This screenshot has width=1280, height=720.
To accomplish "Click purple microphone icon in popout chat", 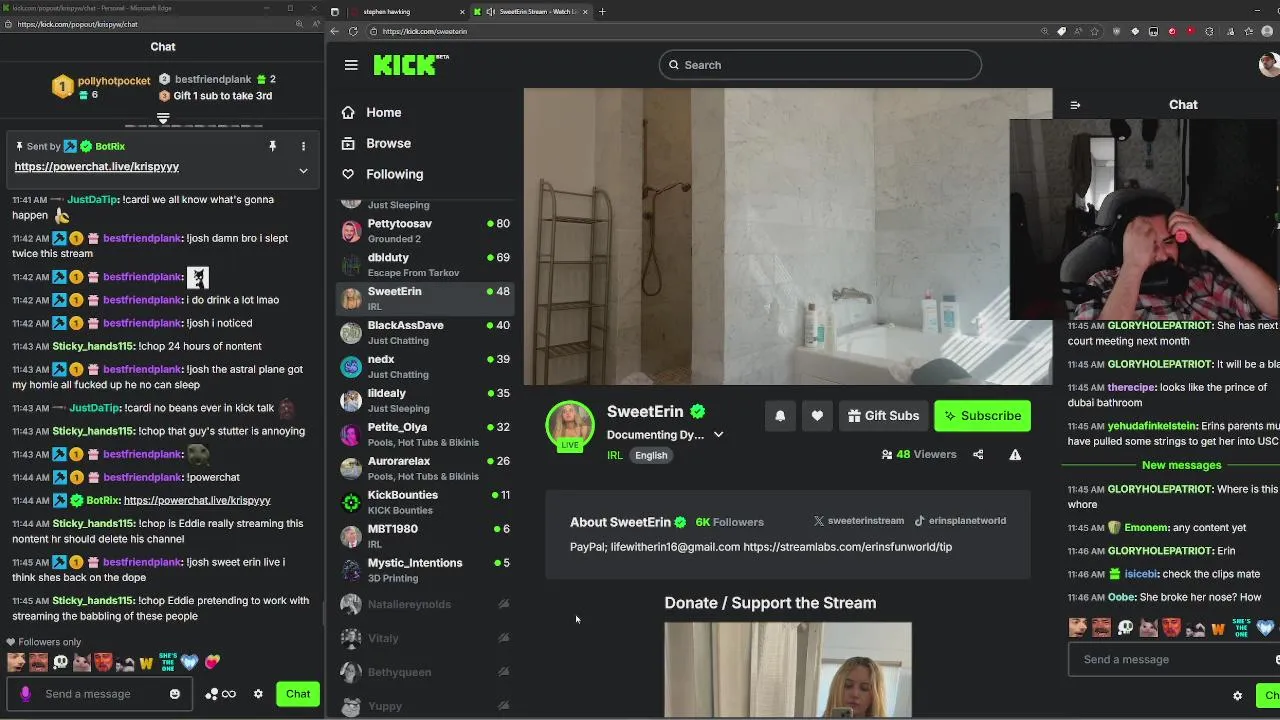I will click(25, 694).
